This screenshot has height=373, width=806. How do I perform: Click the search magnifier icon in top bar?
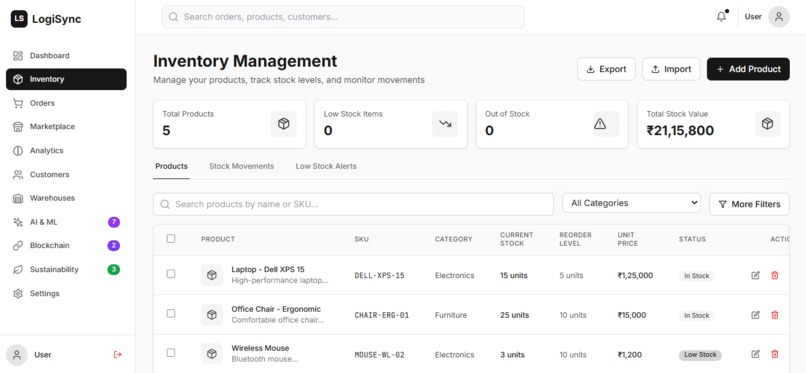click(x=173, y=17)
